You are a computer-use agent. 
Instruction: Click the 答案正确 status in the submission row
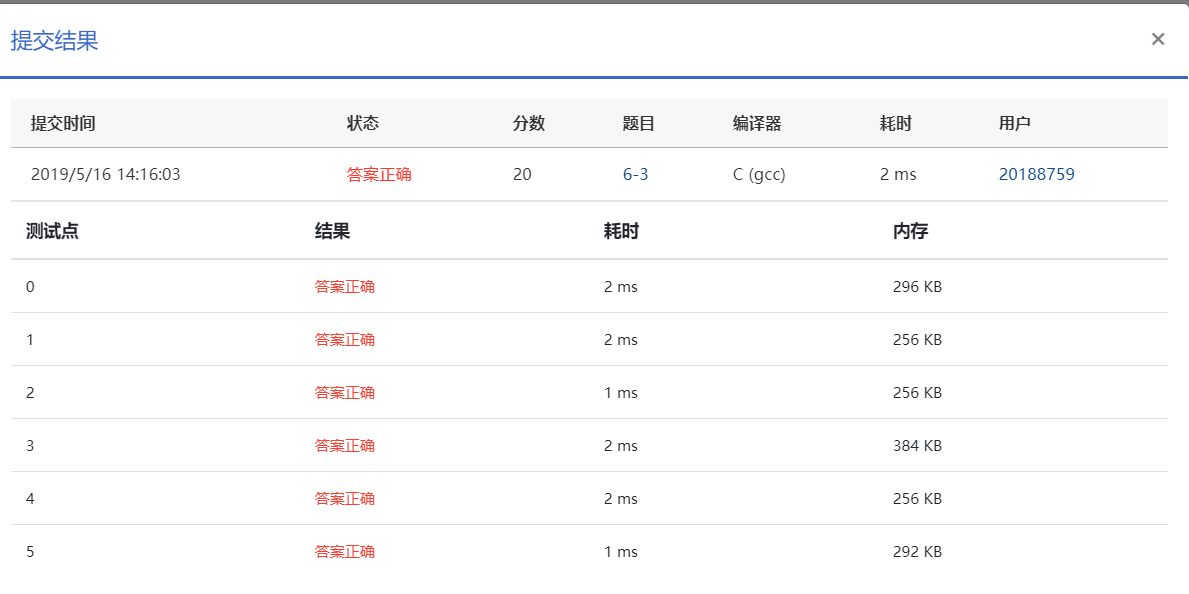(x=379, y=174)
